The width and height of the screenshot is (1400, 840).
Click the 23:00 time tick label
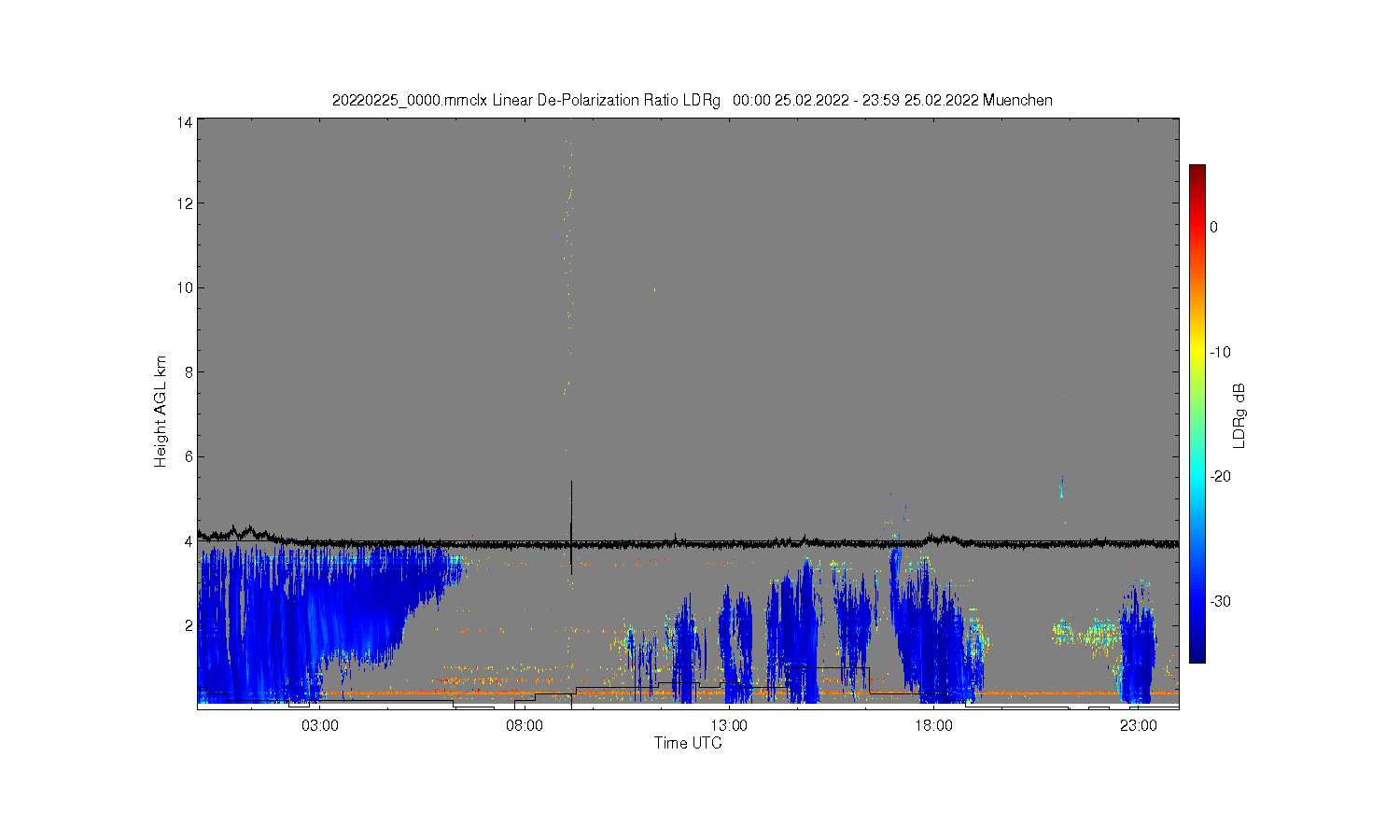tap(1138, 725)
